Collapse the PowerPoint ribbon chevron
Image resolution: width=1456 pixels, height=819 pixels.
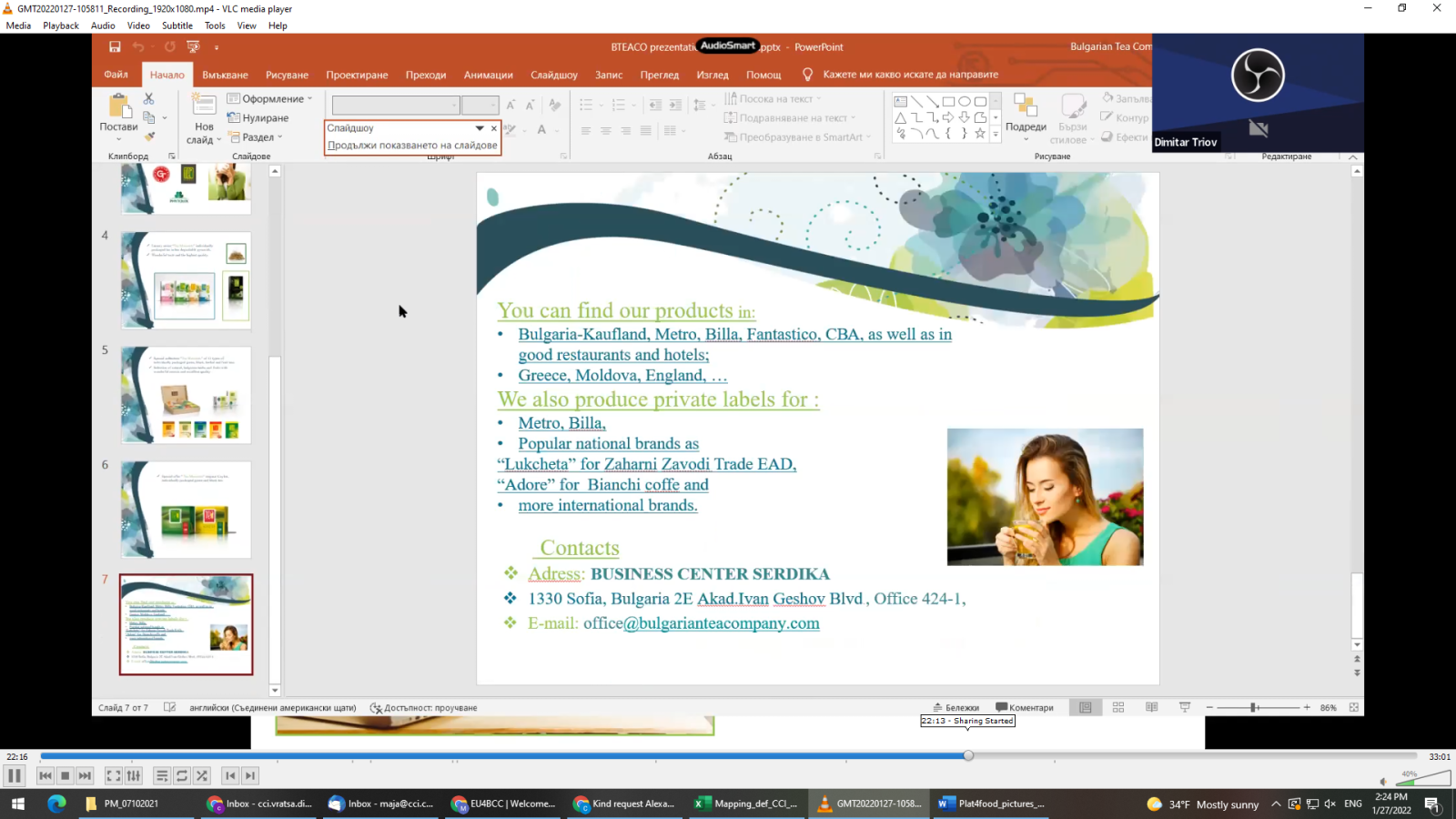pyautogui.click(x=1353, y=157)
